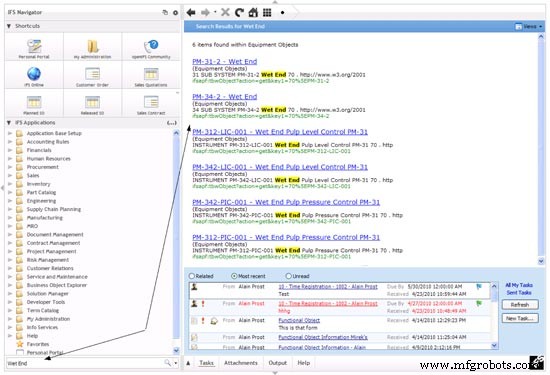Click the Refresh button
Screen dimensions: 550x375
[520, 304]
